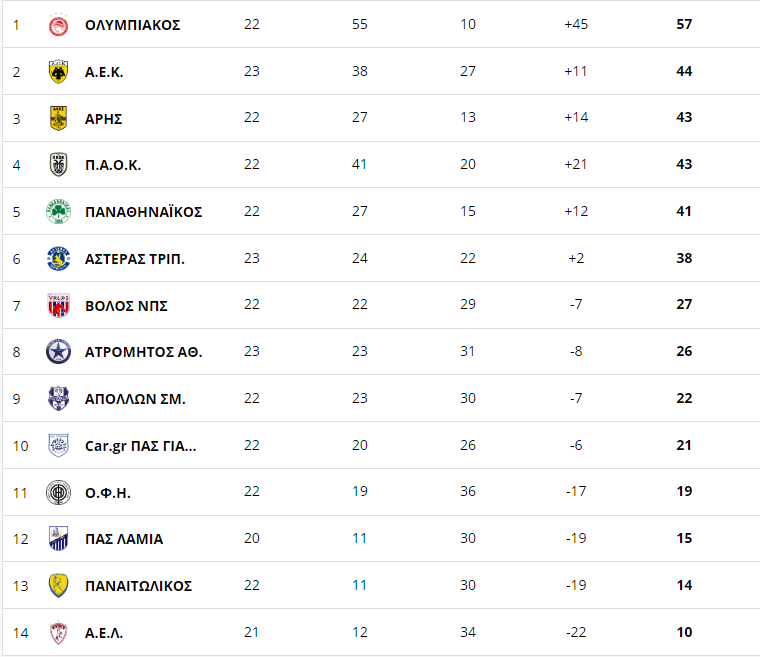This screenshot has width=760, height=657.
Task: Click the ΠΑΣ ΛΑΜΙΑ striped shield logo
Action: pos(58,539)
